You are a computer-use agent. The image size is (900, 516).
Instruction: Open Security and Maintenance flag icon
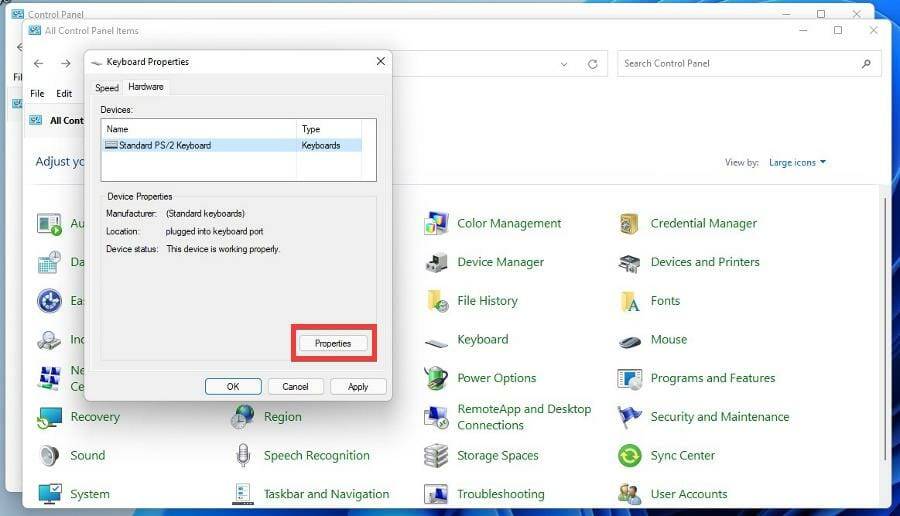[629, 417]
